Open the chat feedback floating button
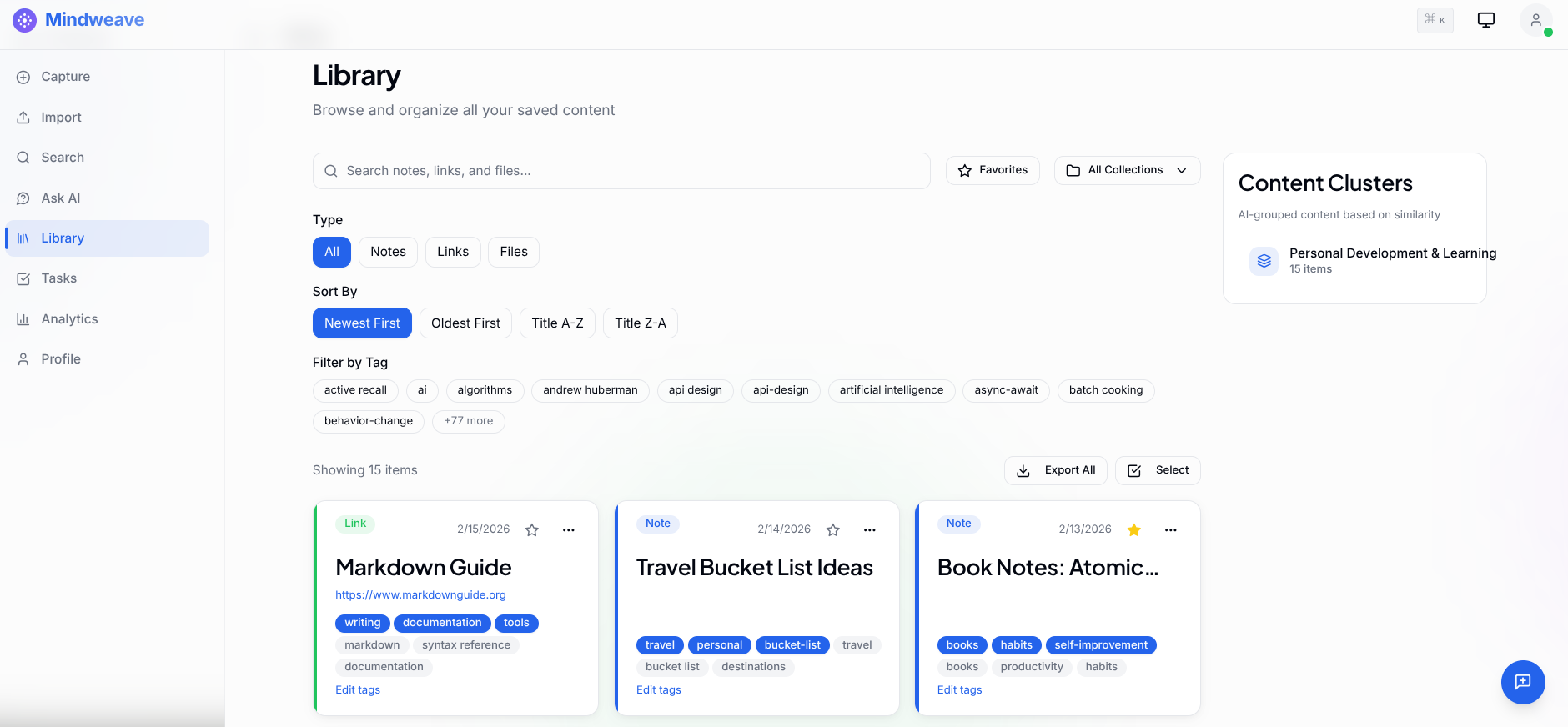 (1523, 682)
